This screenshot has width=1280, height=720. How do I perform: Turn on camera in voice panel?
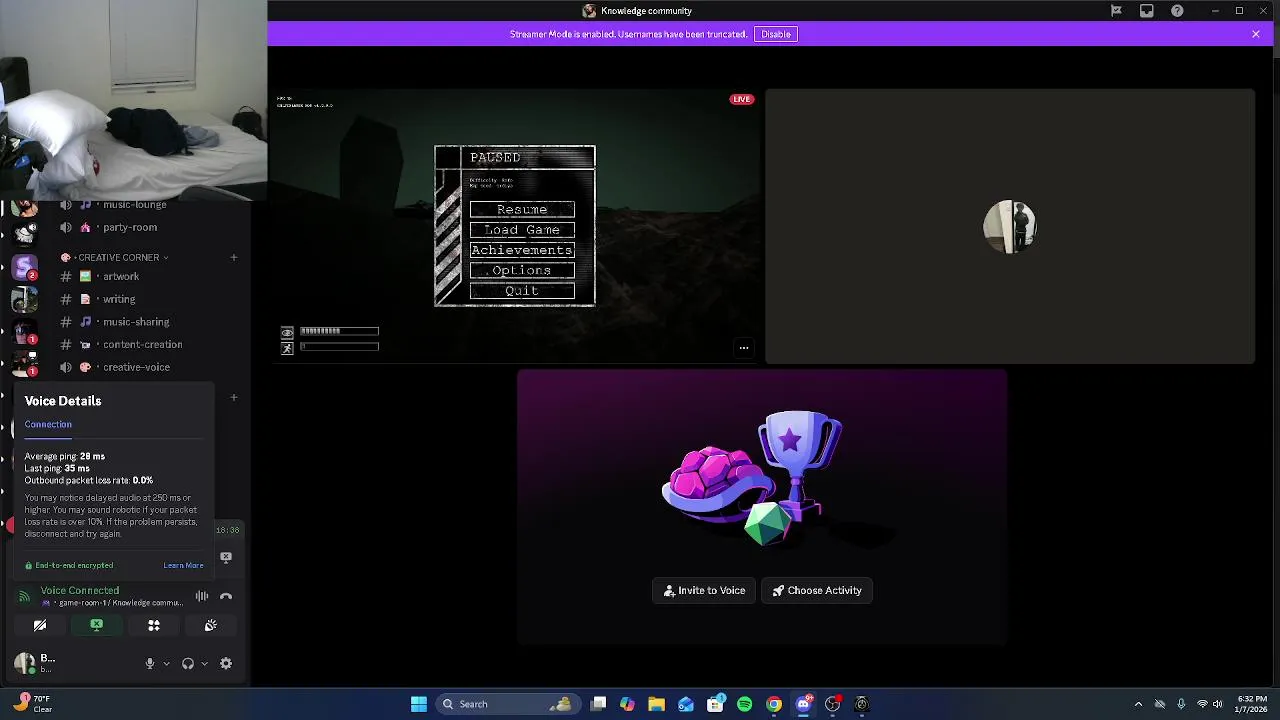[x=40, y=625]
